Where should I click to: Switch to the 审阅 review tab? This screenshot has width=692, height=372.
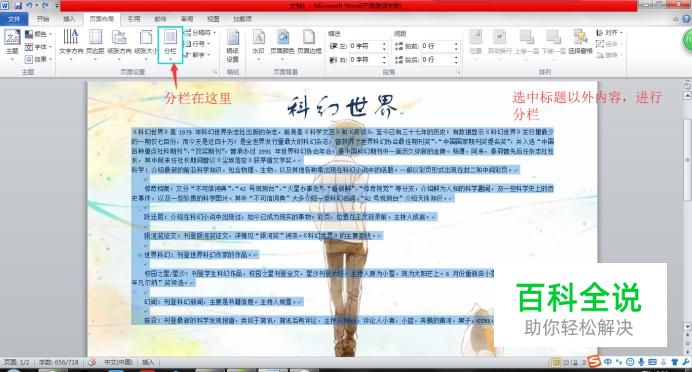[x=187, y=19]
